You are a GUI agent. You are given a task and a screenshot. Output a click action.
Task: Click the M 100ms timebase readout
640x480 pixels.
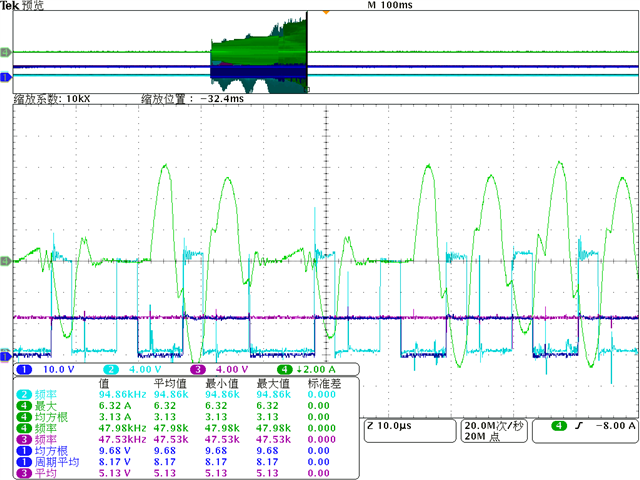(x=390, y=5)
